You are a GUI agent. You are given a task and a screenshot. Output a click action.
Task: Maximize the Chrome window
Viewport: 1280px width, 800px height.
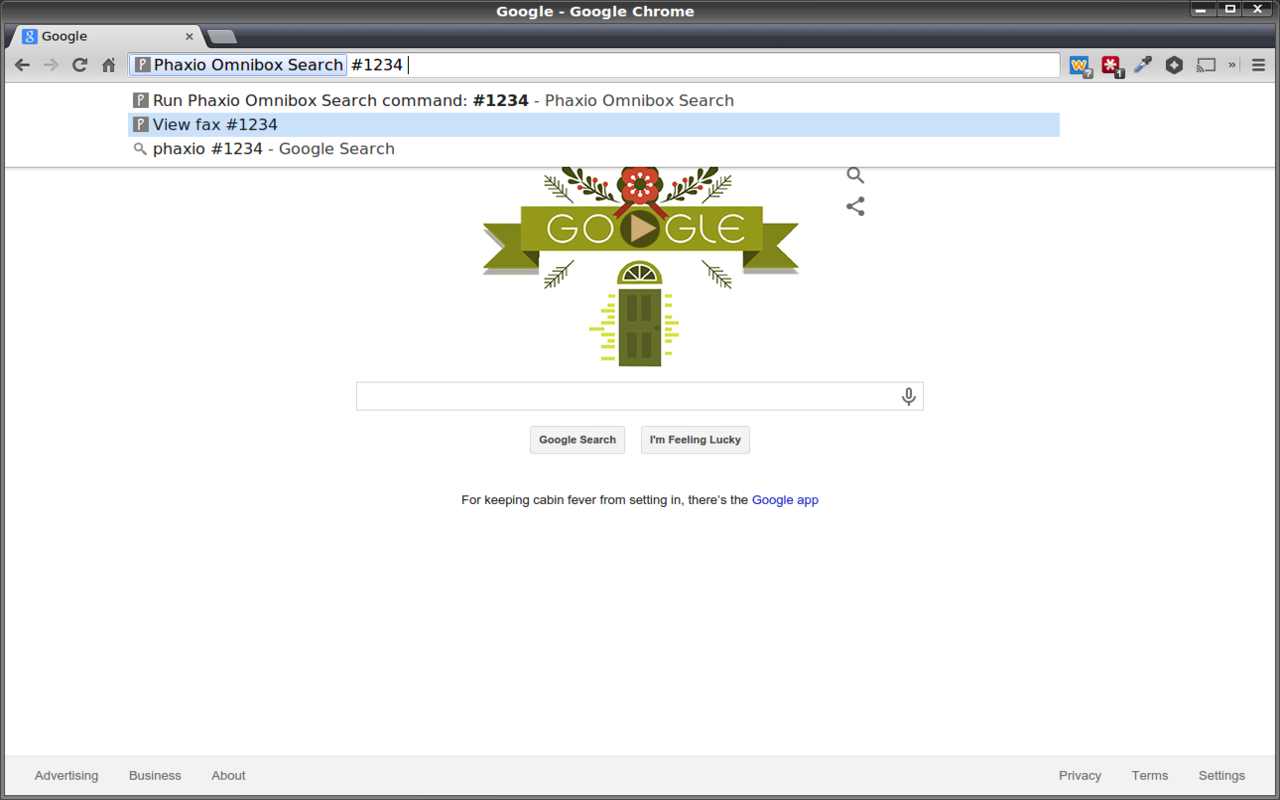click(x=1230, y=9)
